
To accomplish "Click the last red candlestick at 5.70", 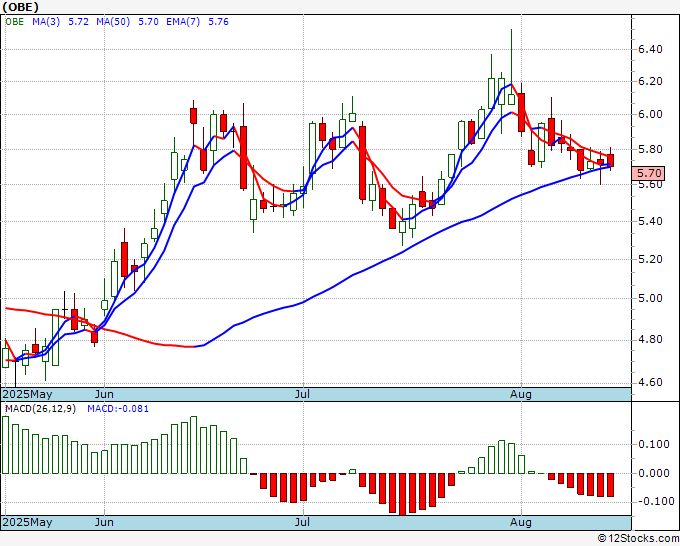I will click(610, 160).
